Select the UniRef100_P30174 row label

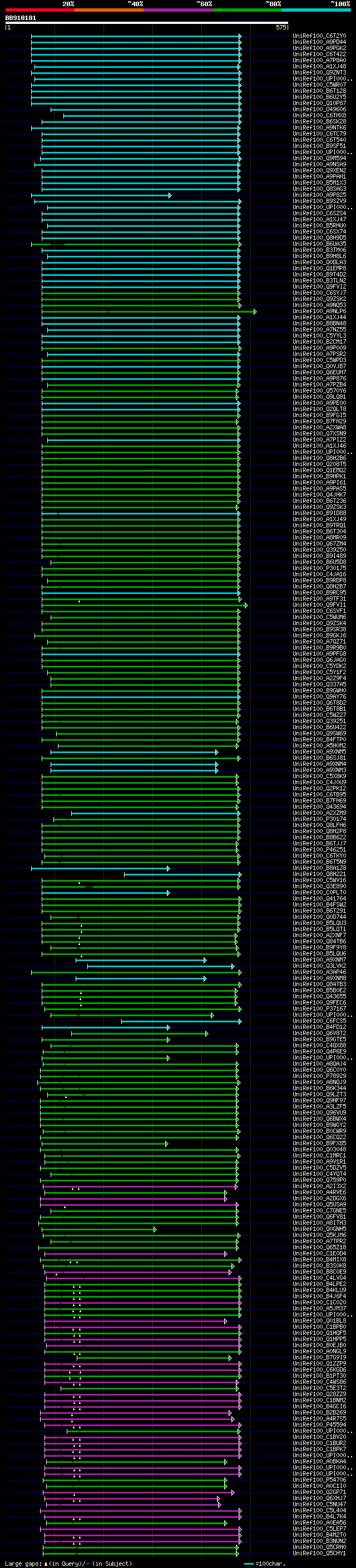[x=319, y=819]
